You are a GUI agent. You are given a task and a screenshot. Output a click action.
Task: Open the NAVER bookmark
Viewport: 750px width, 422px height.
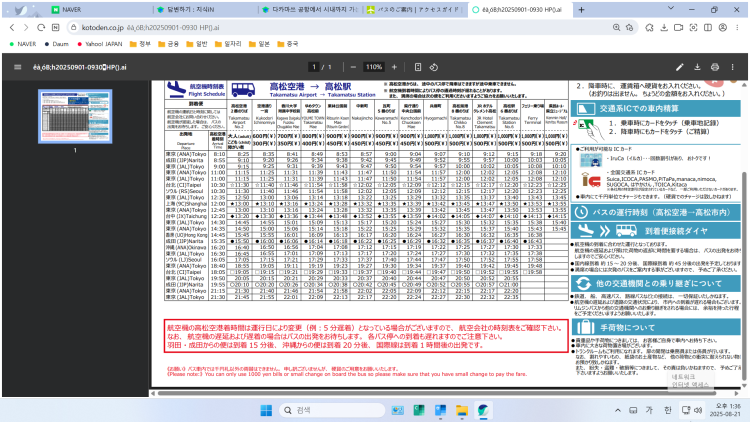tap(22, 44)
